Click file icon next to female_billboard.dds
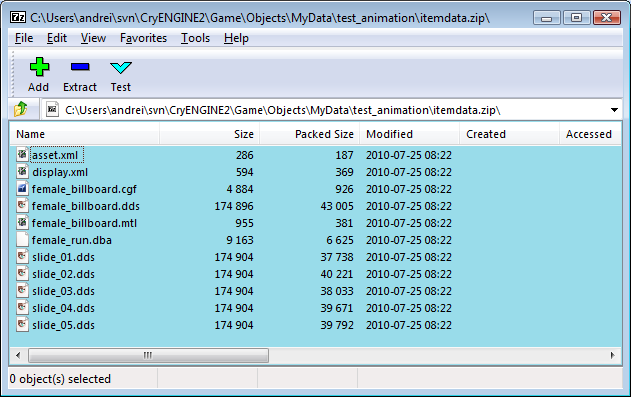631x397 pixels. (23, 205)
